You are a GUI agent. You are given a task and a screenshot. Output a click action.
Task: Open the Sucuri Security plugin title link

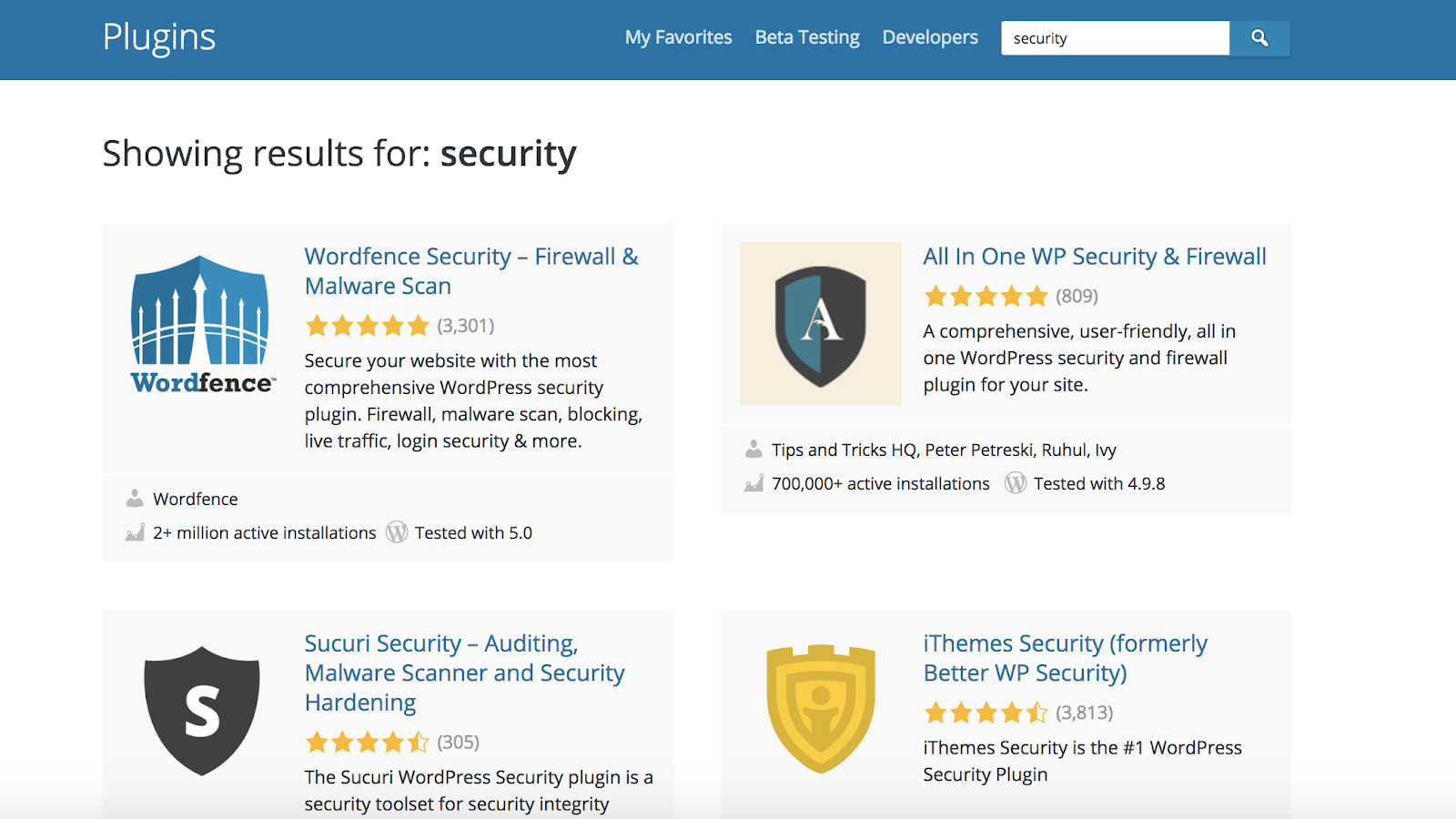(464, 672)
